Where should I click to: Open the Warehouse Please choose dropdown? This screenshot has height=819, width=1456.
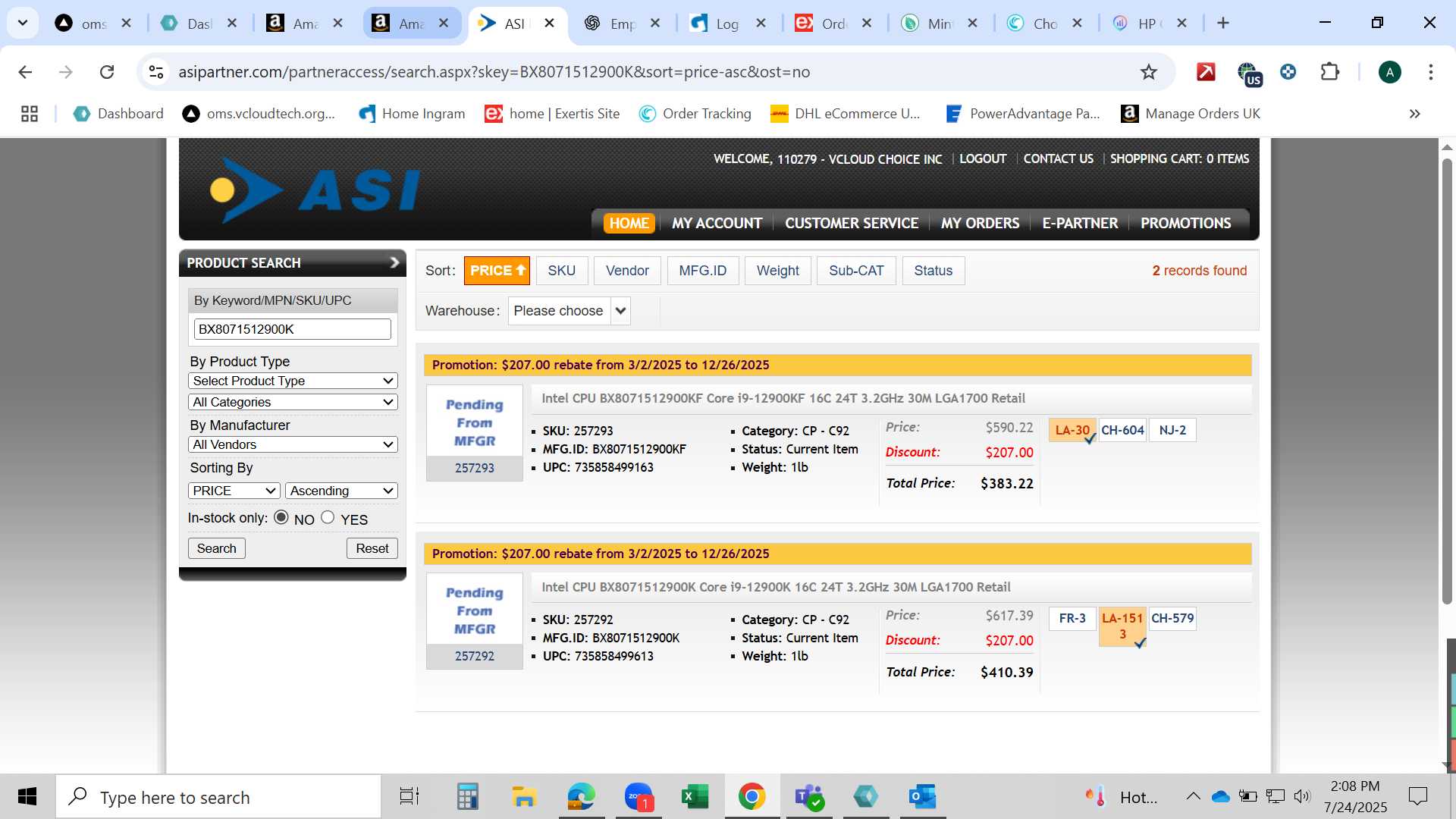(570, 311)
